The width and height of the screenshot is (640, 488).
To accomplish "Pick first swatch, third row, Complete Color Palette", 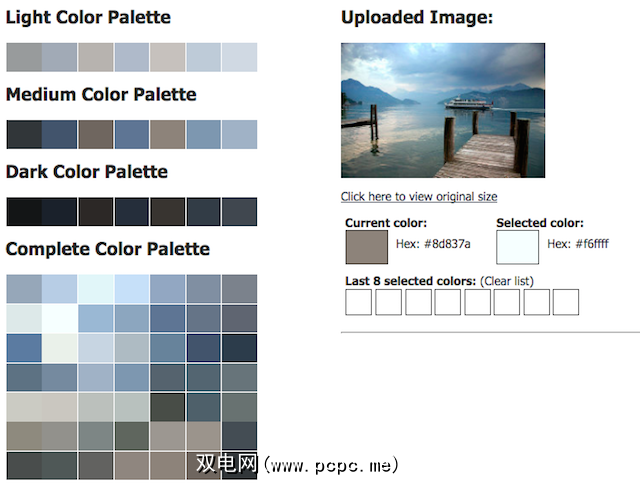I will 24,348.
